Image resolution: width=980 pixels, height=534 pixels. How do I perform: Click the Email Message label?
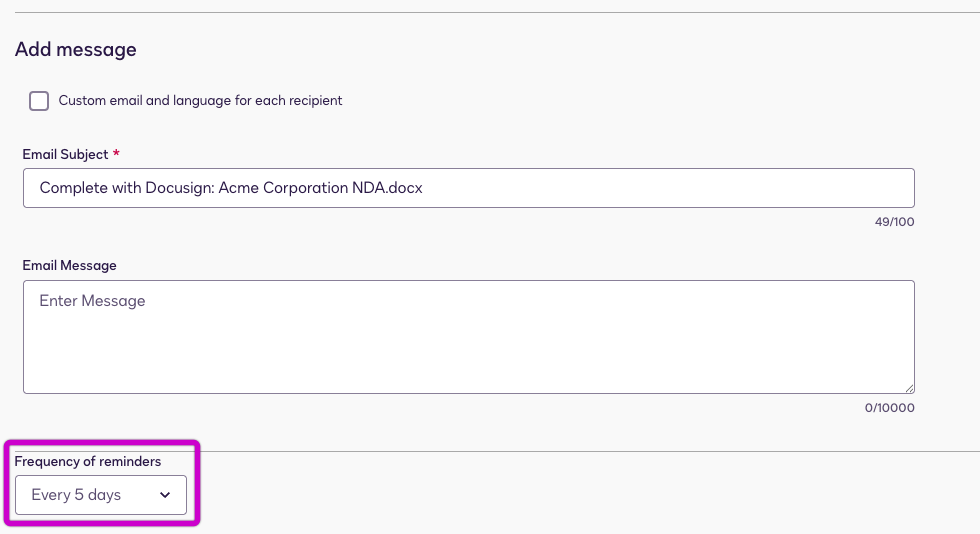(70, 266)
